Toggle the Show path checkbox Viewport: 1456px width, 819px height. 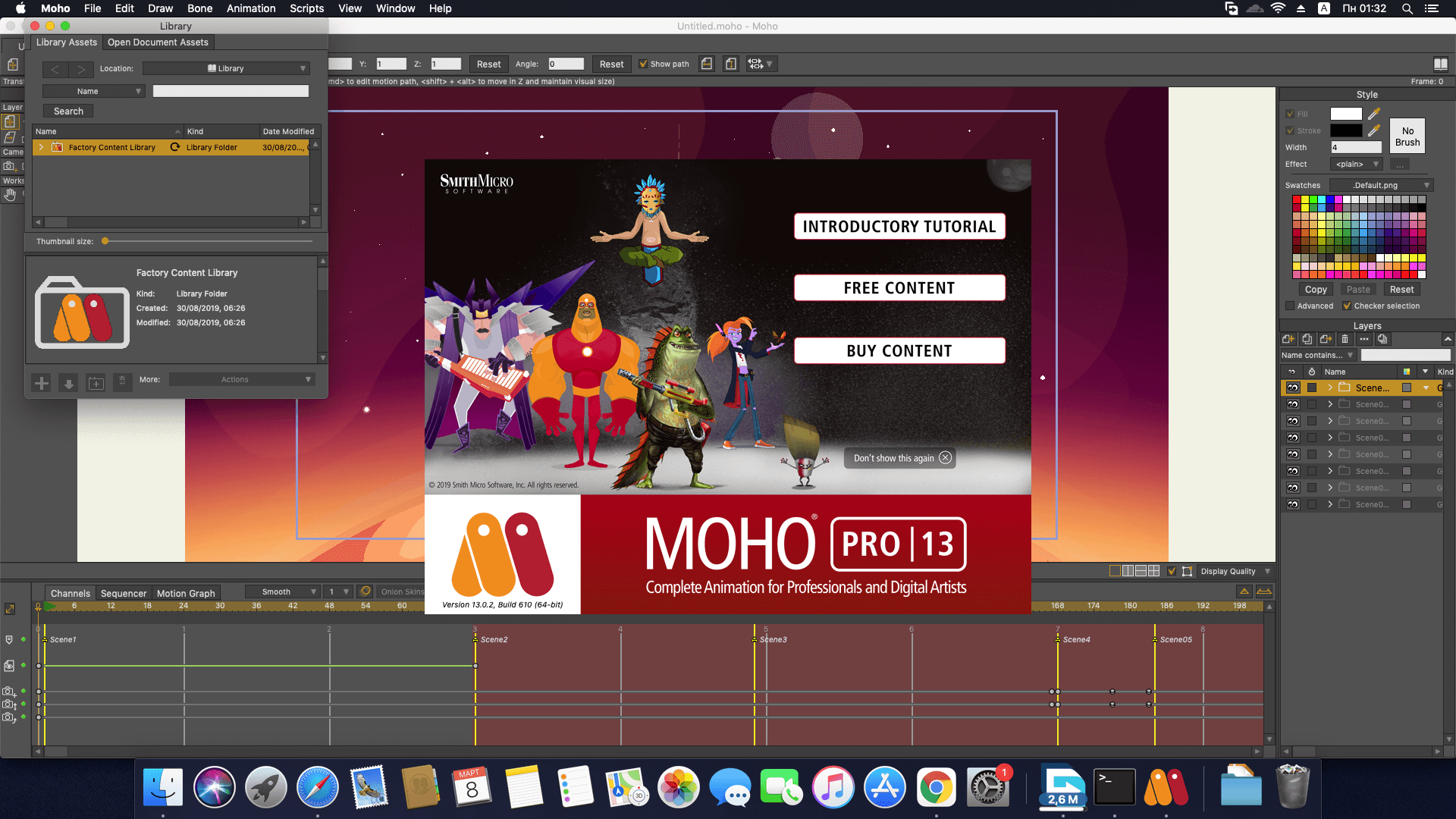pos(644,64)
